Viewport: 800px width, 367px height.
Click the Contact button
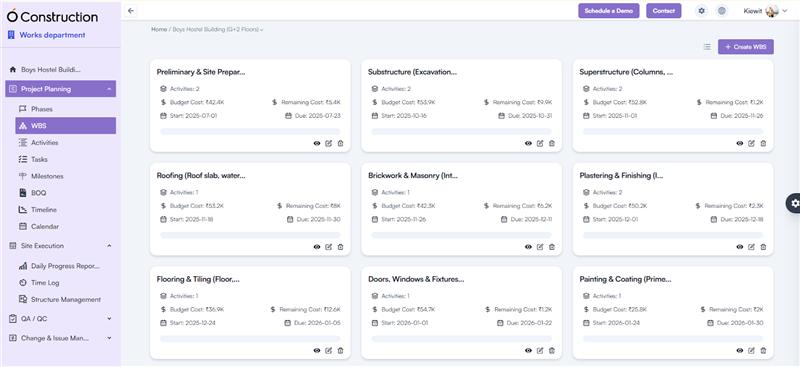tap(664, 11)
